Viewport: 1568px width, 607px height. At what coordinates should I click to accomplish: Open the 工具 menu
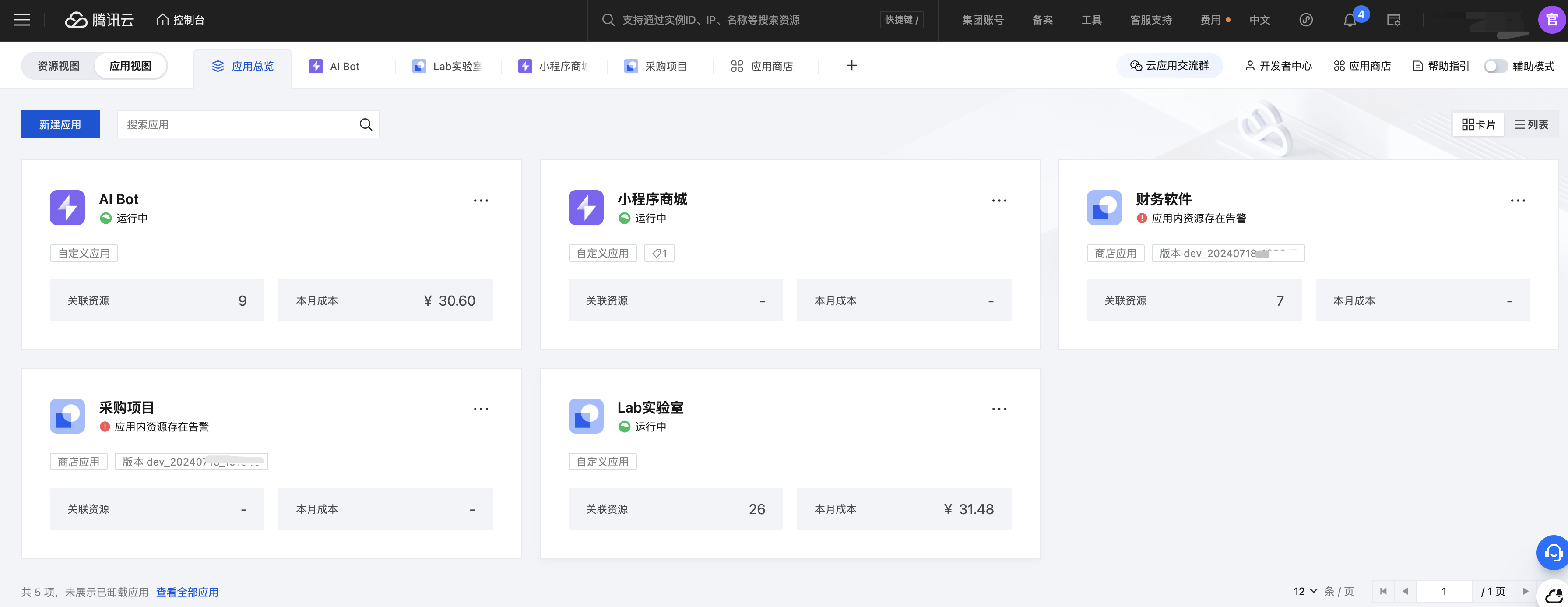pyautogui.click(x=1091, y=20)
